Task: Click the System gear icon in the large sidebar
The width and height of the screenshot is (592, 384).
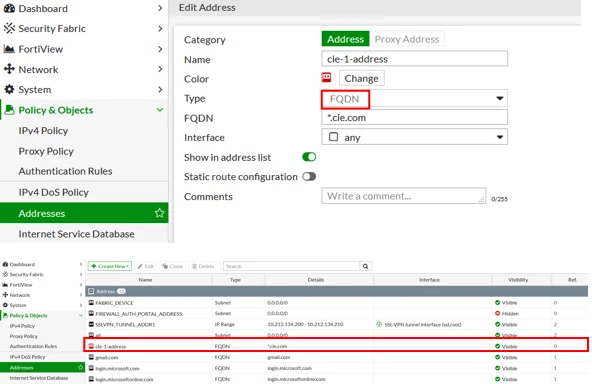Action: [x=9, y=89]
